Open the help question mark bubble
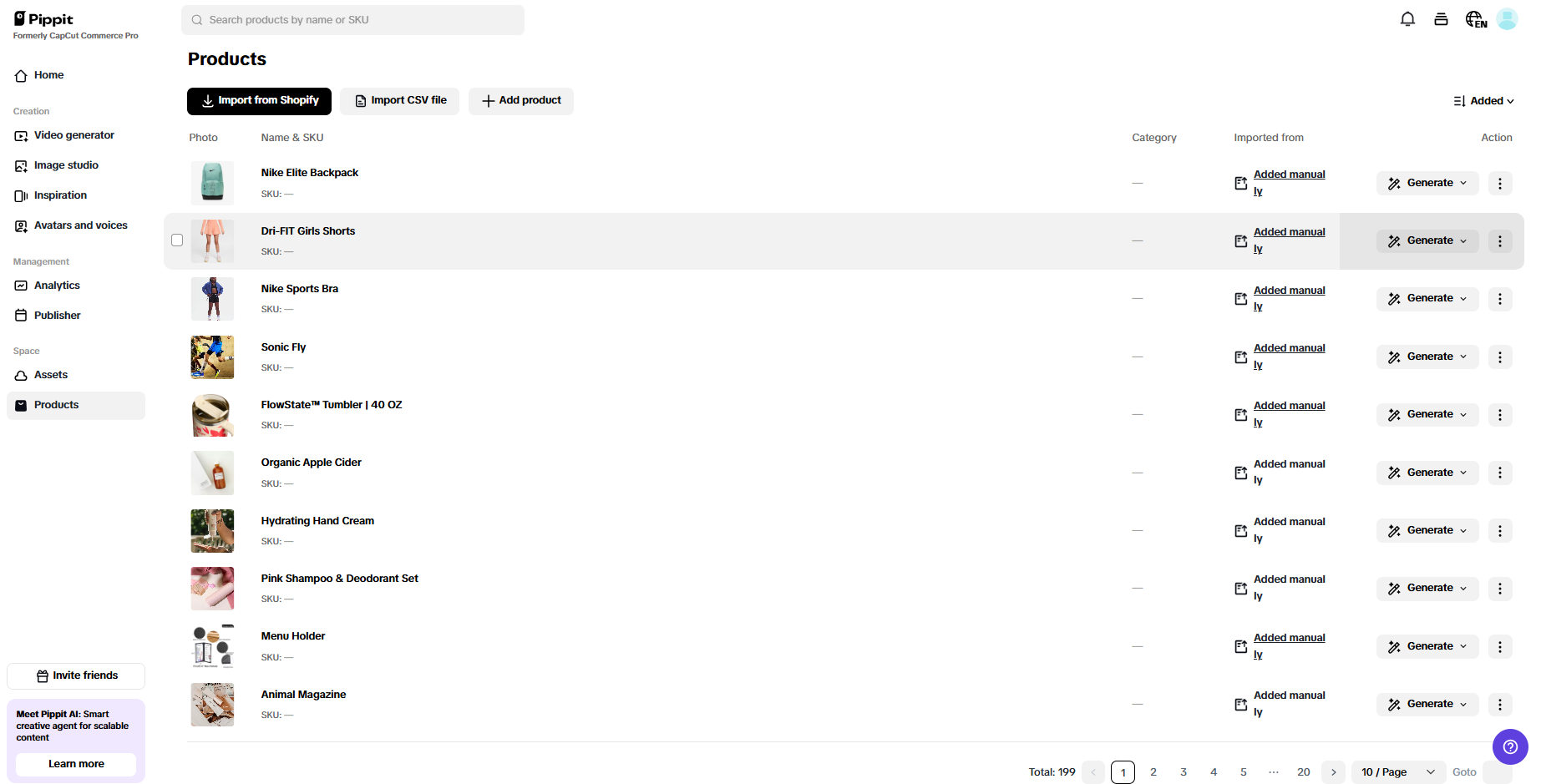Viewport: 1541px width, 784px height. pyautogui.click(x=1510, y=747)
